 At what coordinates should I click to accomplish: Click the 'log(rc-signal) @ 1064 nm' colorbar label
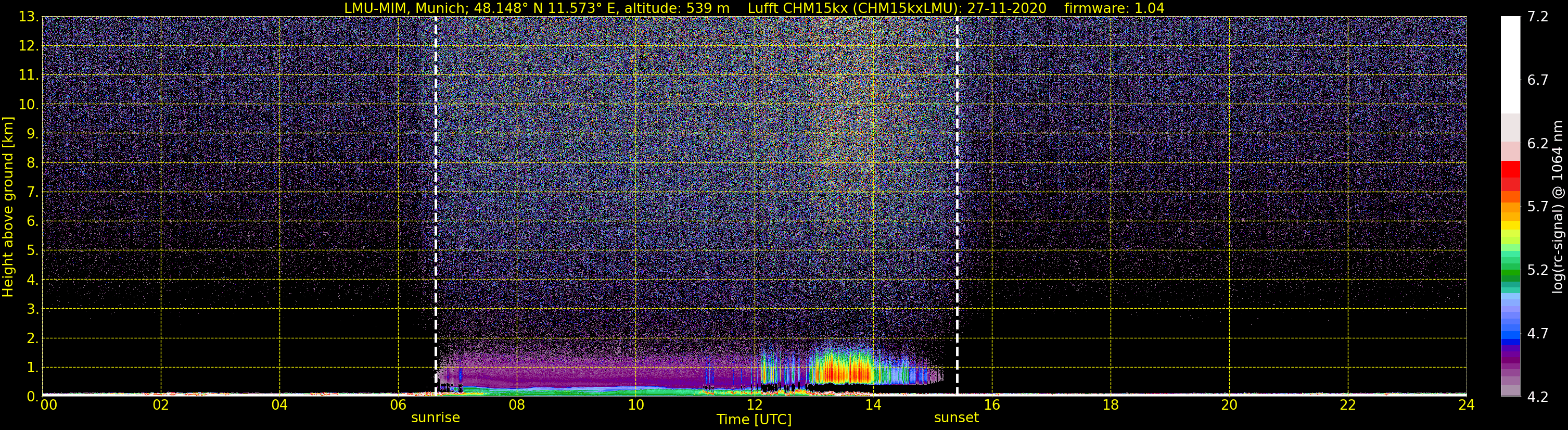1558,207
